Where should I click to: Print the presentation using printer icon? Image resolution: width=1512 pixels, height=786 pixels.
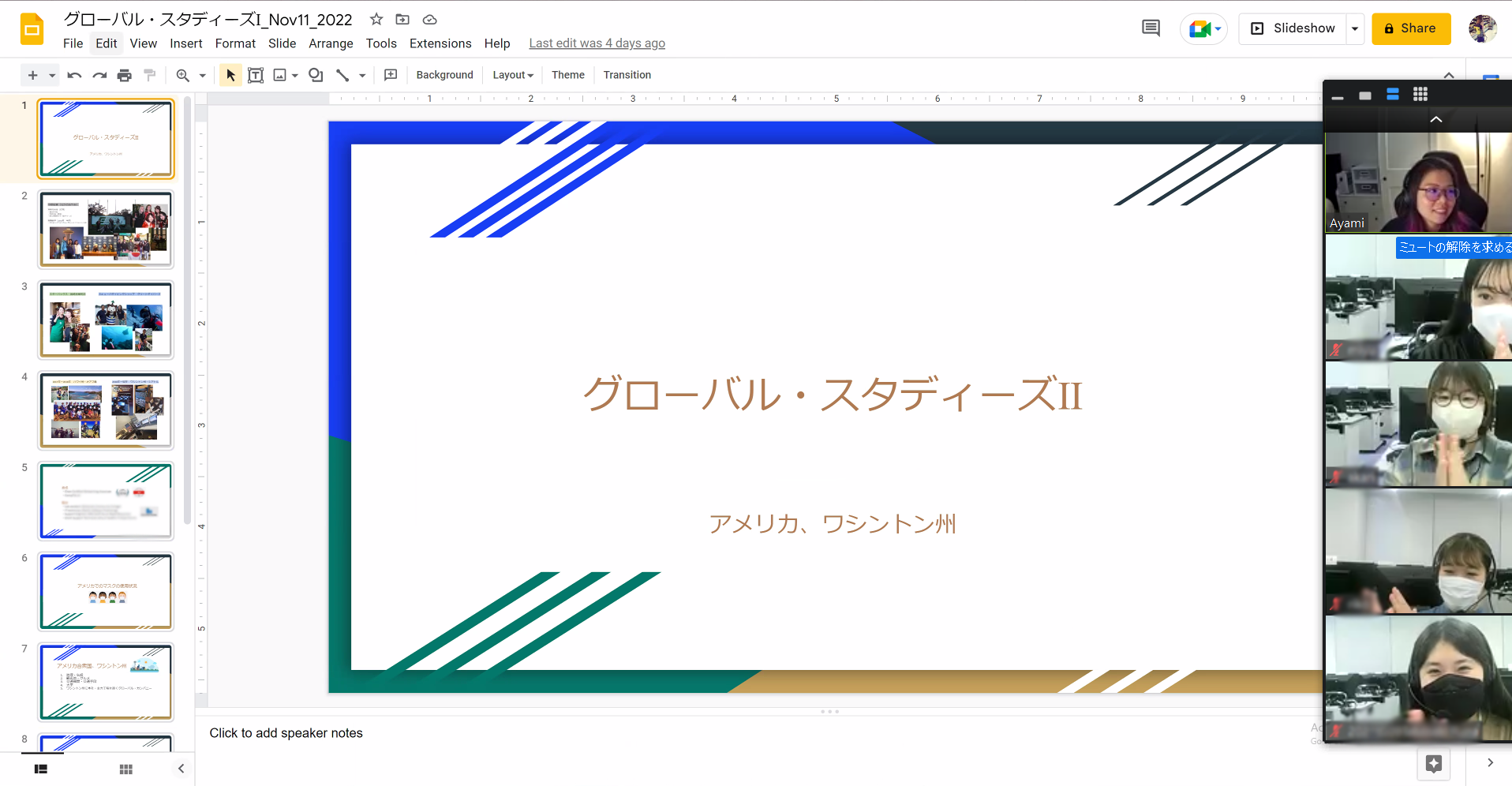click(124, 75)
